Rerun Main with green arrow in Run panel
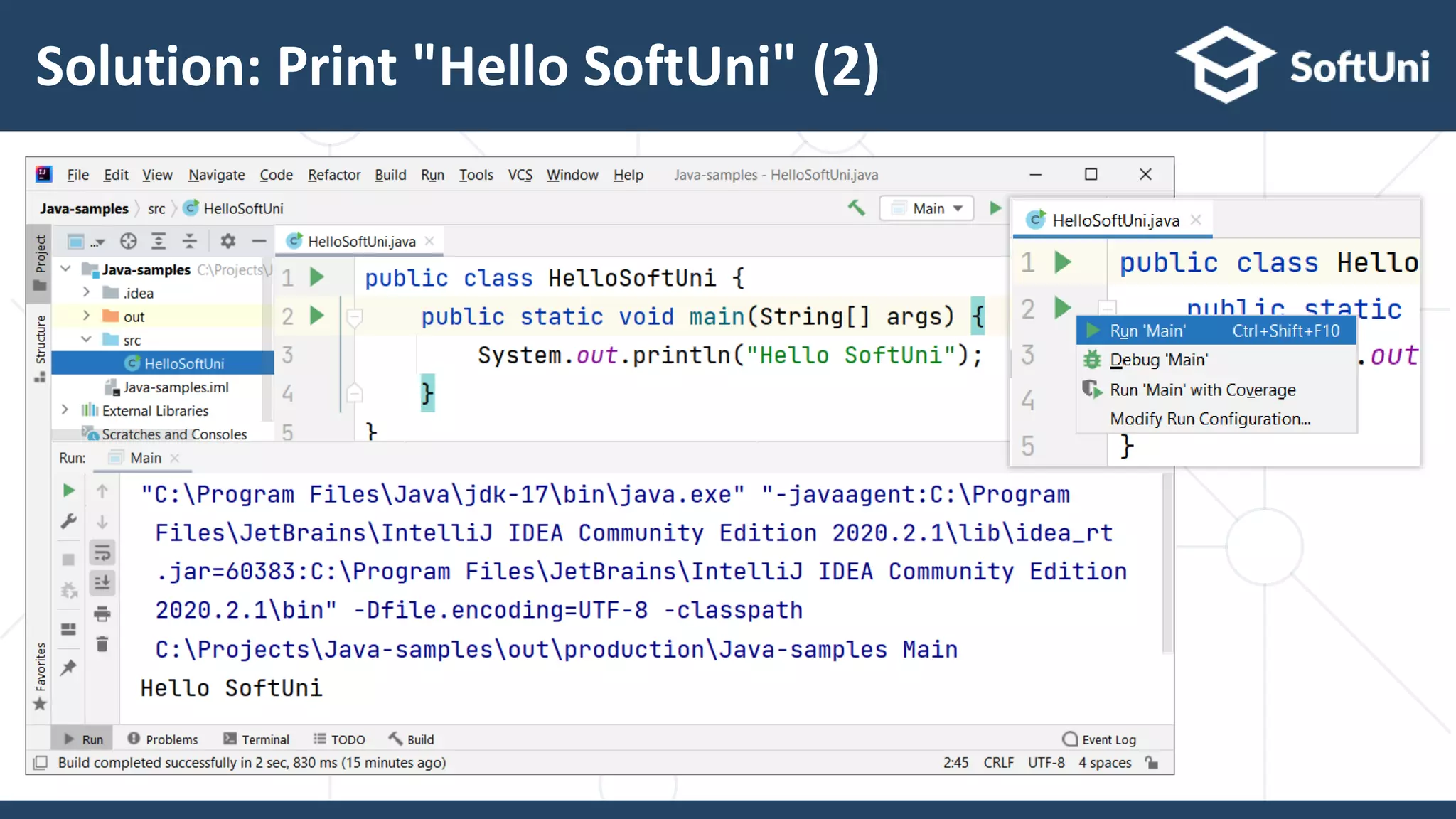 [x=69, y=491]
